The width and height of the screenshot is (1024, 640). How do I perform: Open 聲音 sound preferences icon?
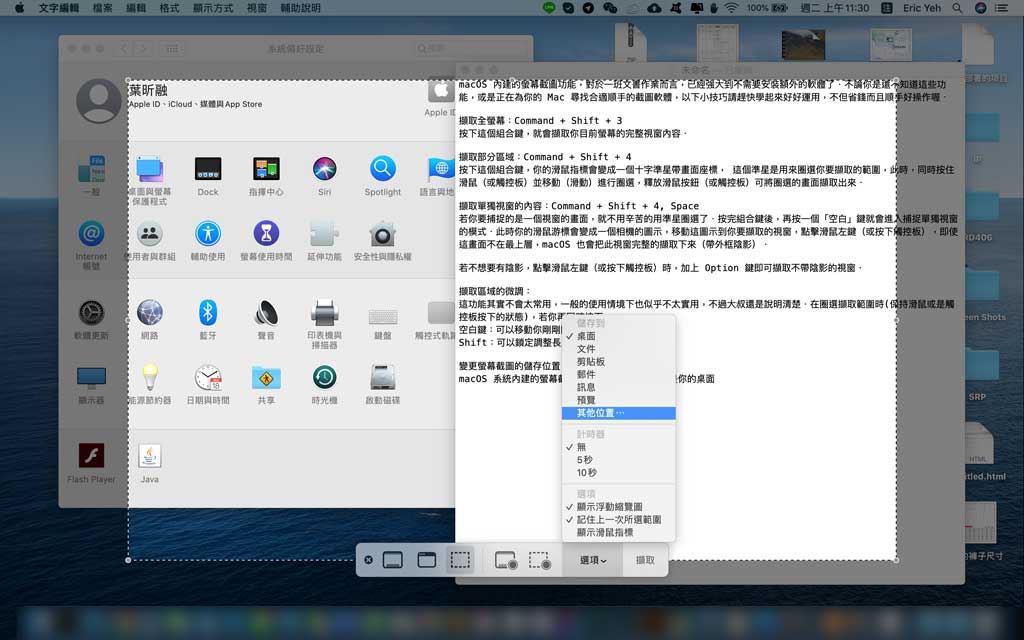tap(266, 313)
